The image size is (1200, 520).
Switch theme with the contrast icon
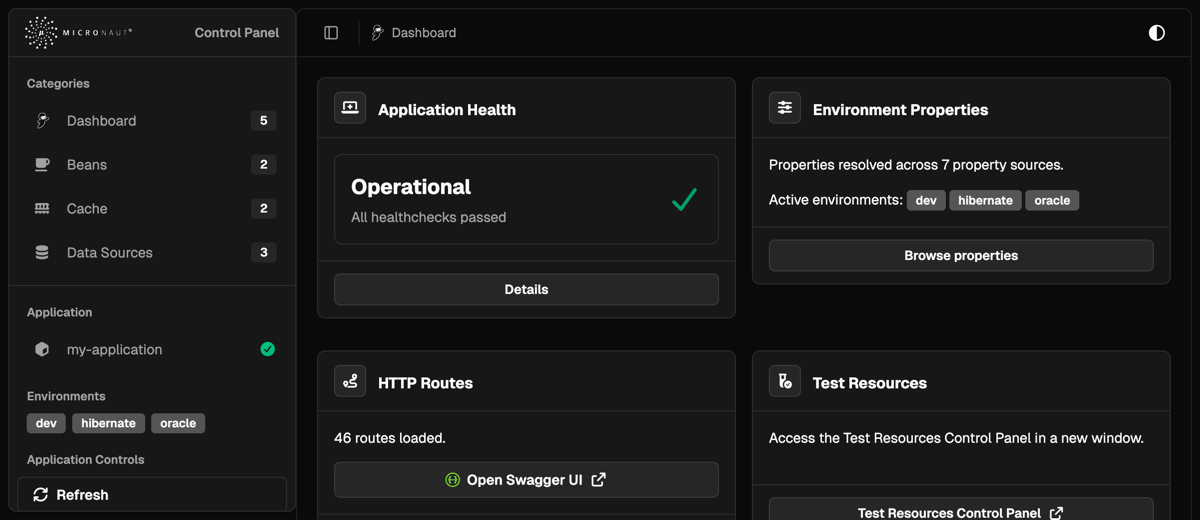pyautogui.click(x=1157, y=33)
